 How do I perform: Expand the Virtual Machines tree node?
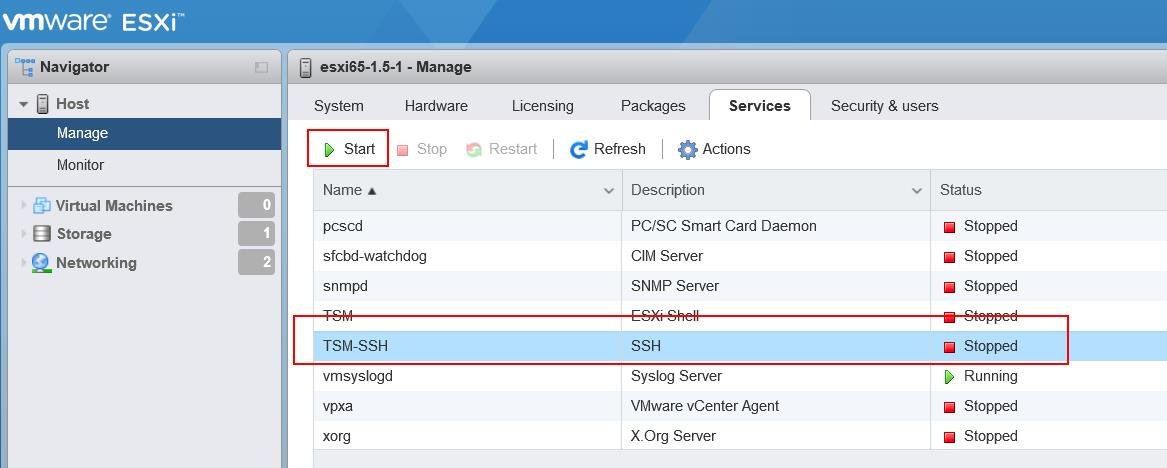pyautogui.click(x=24, y=206)
